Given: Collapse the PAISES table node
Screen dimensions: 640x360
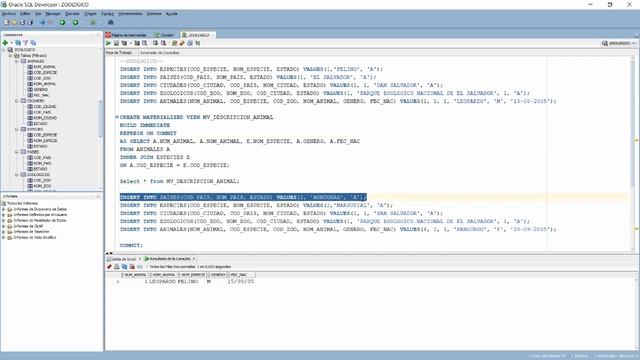Looking at the screenshot, I should (x=17, y=152).
